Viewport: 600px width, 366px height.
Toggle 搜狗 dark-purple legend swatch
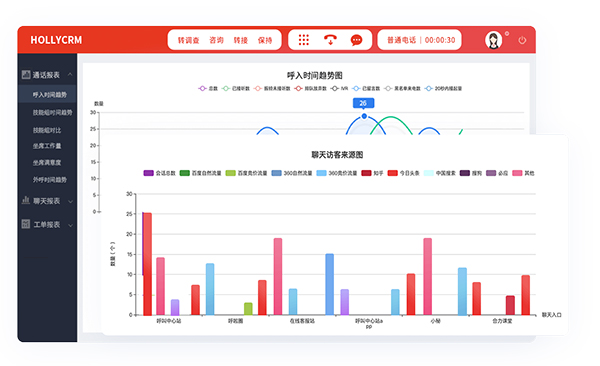(x=465, y=173)
